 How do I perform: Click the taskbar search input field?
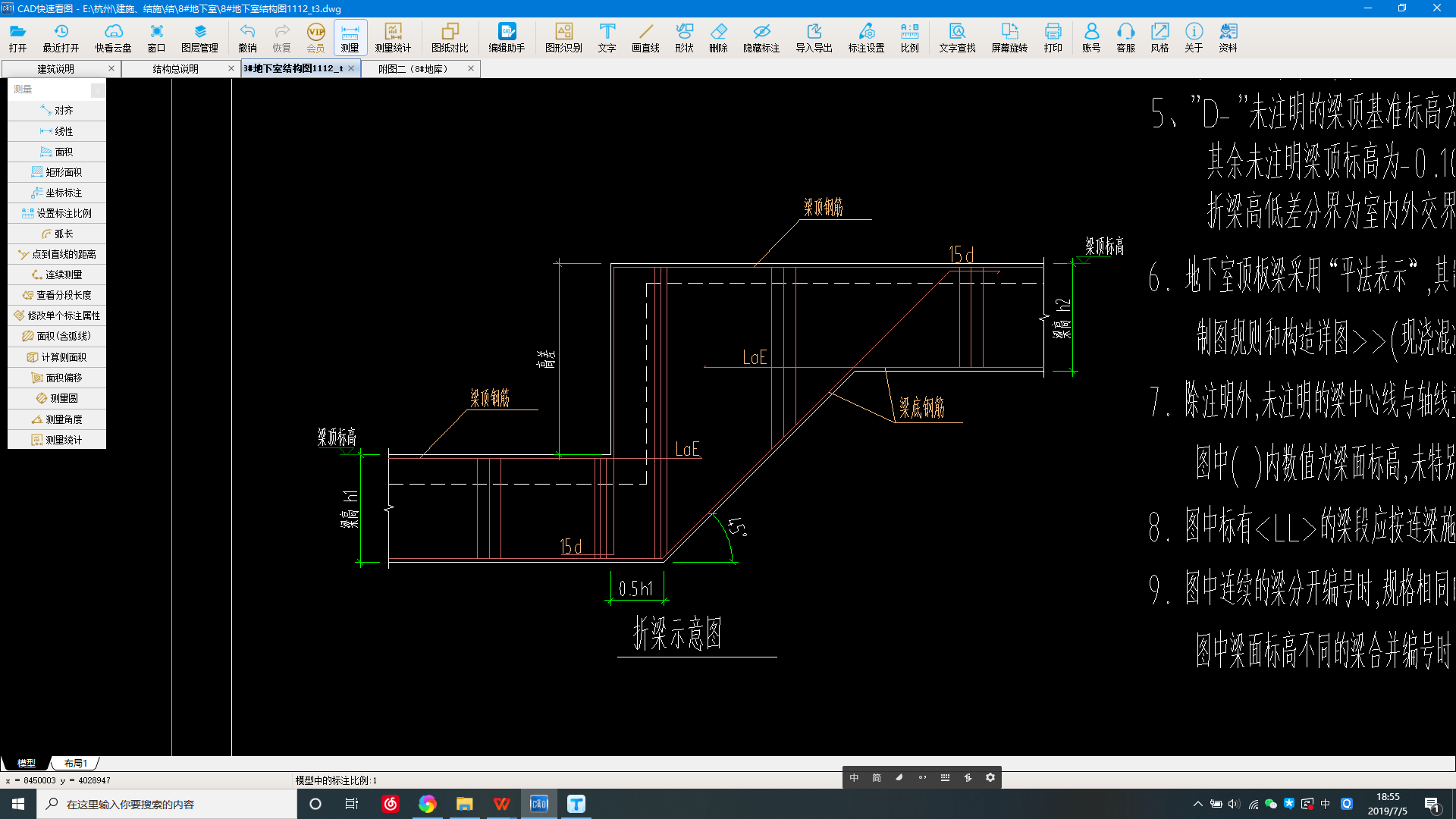(167, 804)
